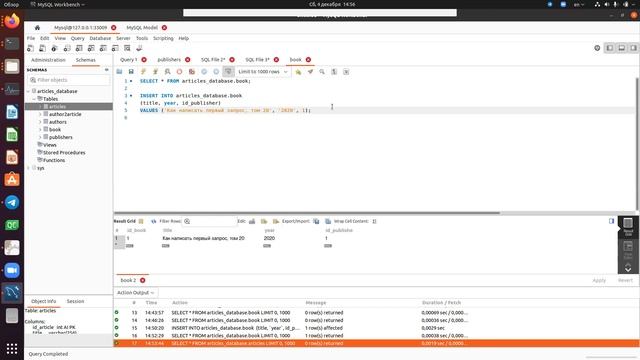Click the Revert button in the result grid

click(625, 280)
